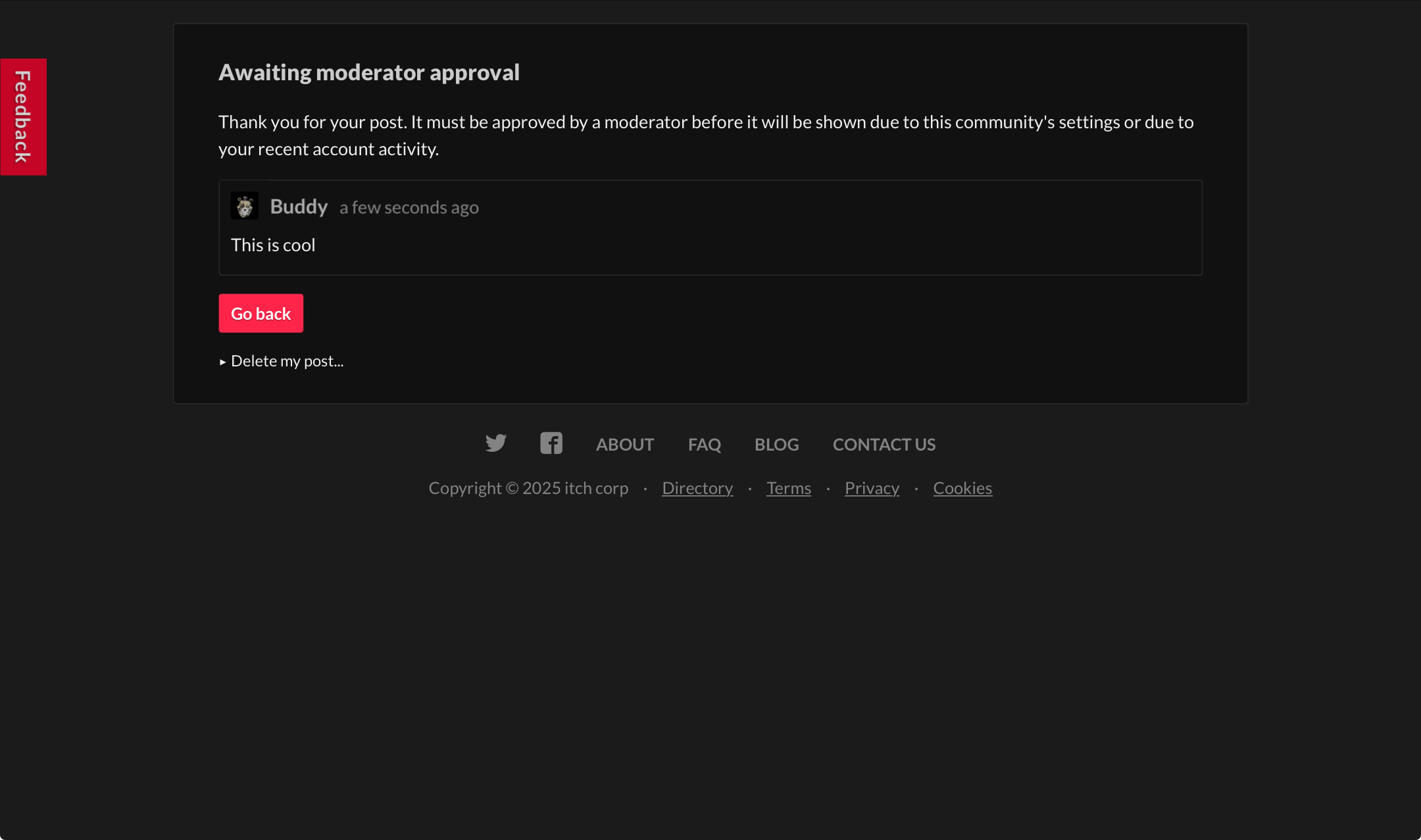This screenshot has width=1421, height=840.
Task: Click the Cookies link
Action: click(962, 488)
